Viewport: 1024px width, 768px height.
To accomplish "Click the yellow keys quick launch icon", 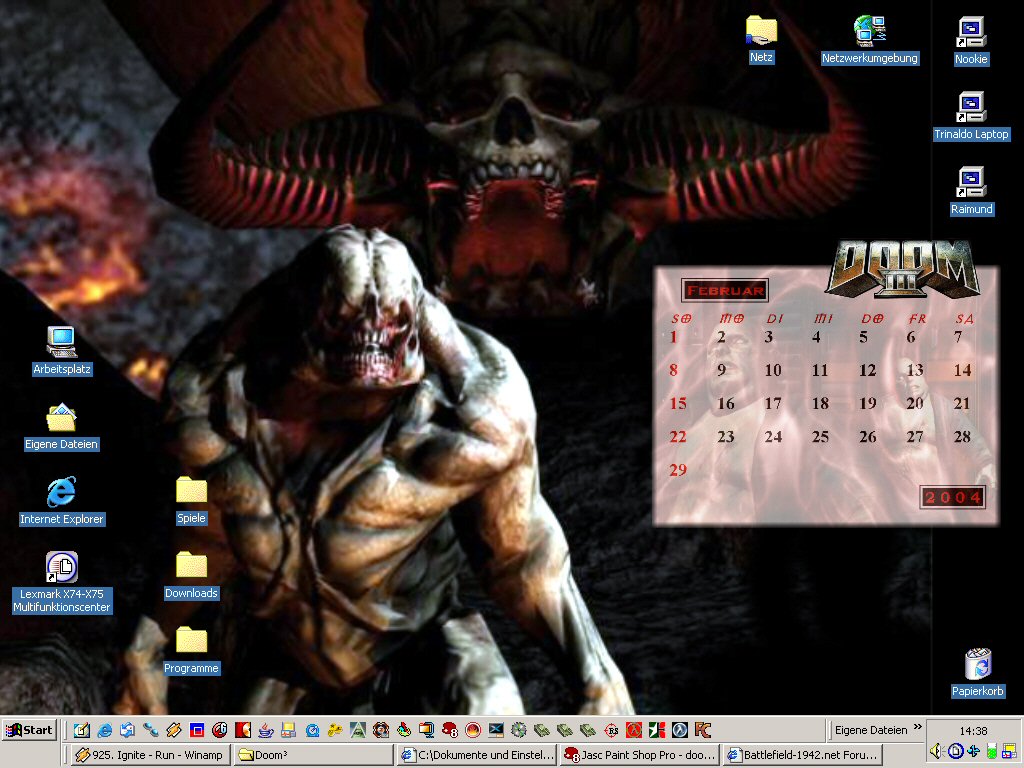I will point(334,730).
